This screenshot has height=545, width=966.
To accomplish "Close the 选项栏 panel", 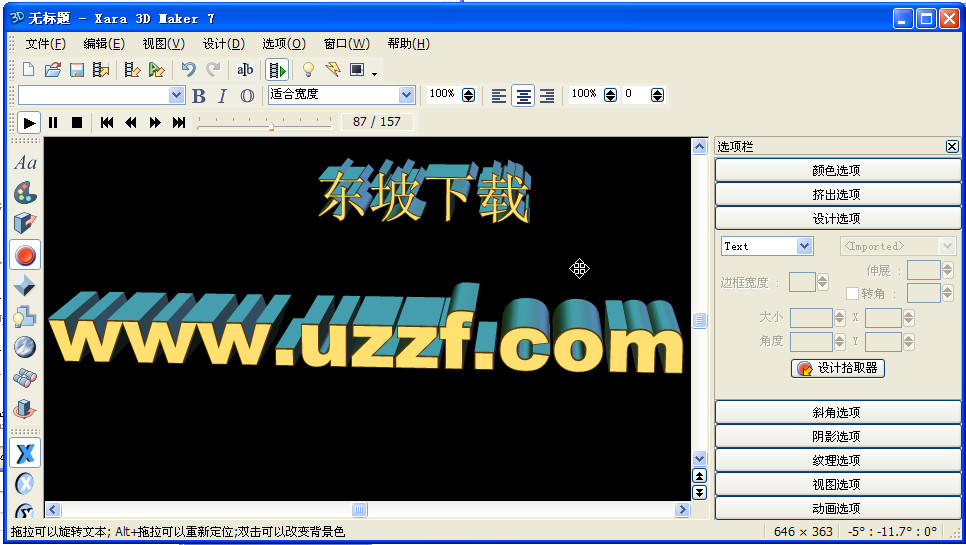I will [952, 146].
